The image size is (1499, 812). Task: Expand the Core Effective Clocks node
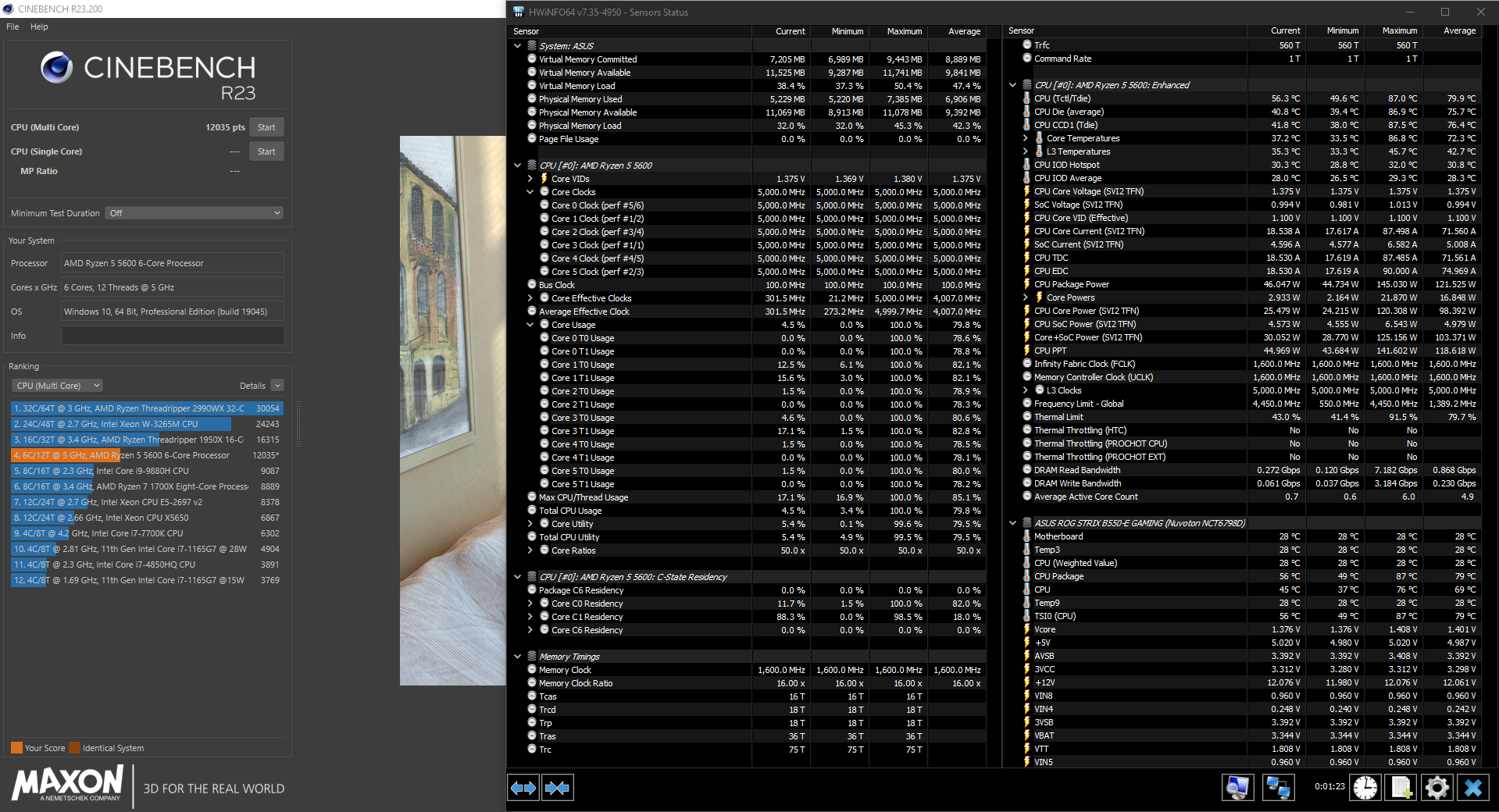tap(530, 298)
